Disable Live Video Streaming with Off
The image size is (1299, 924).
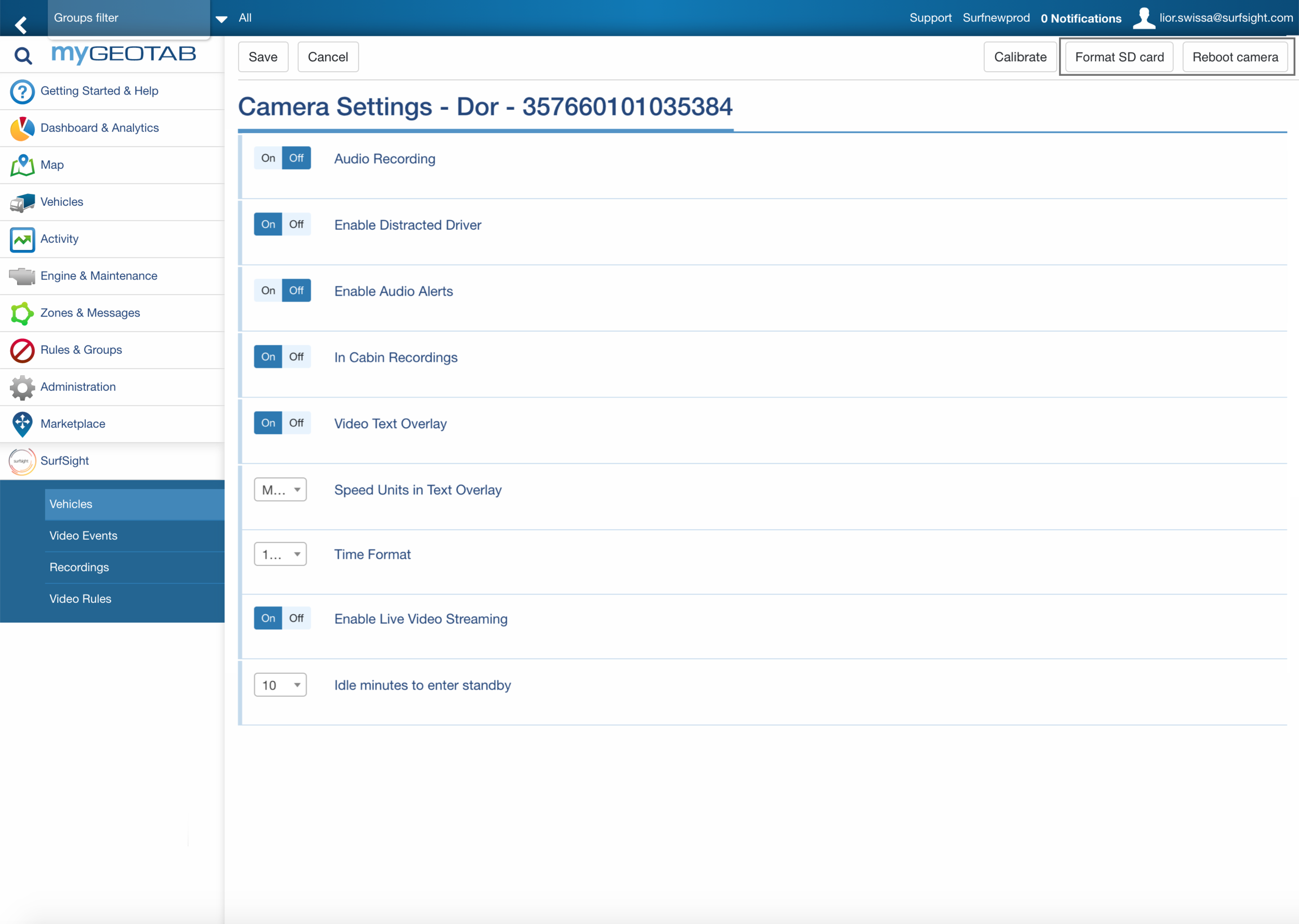[x=296, y=618]
